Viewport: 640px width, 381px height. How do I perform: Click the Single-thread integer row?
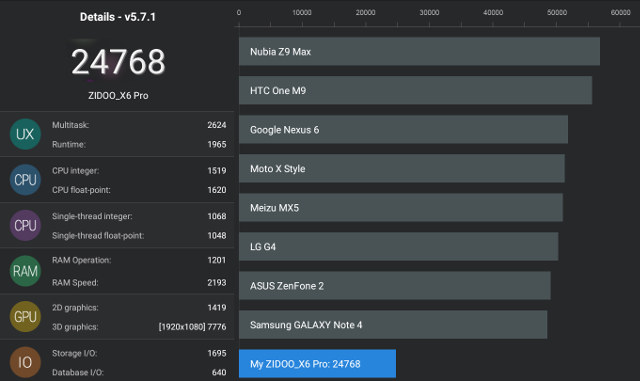pos(139,216)
